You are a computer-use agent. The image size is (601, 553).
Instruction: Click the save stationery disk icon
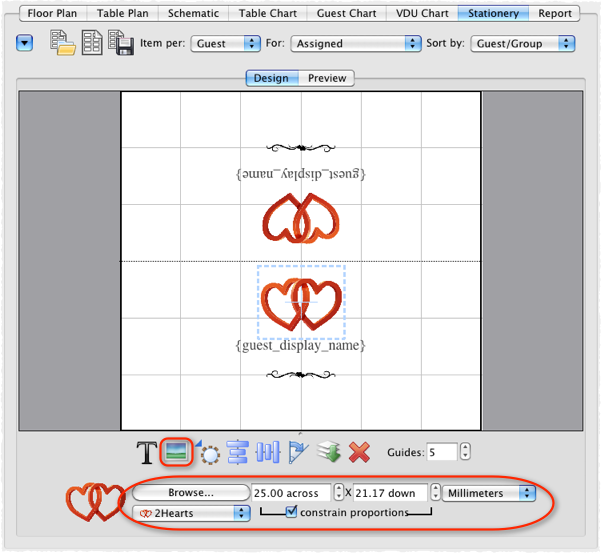120,45
